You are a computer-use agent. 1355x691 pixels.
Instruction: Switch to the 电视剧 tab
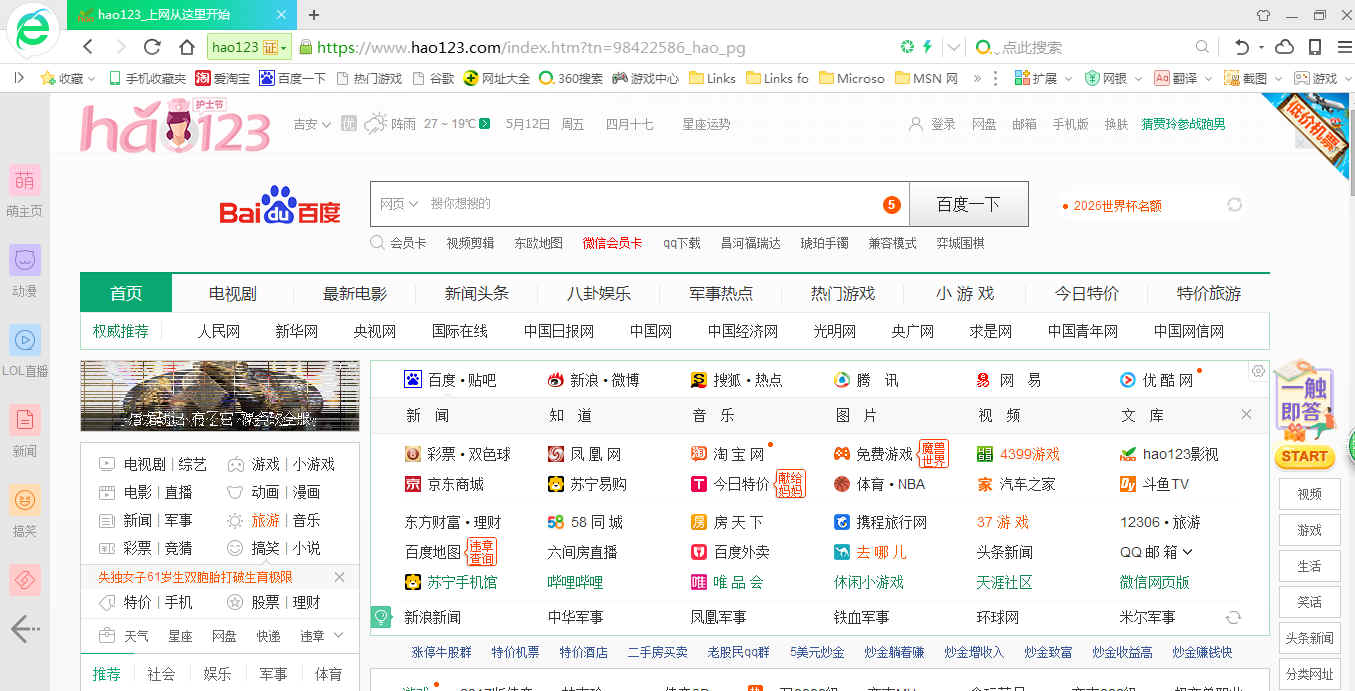[x=233, y=293]
